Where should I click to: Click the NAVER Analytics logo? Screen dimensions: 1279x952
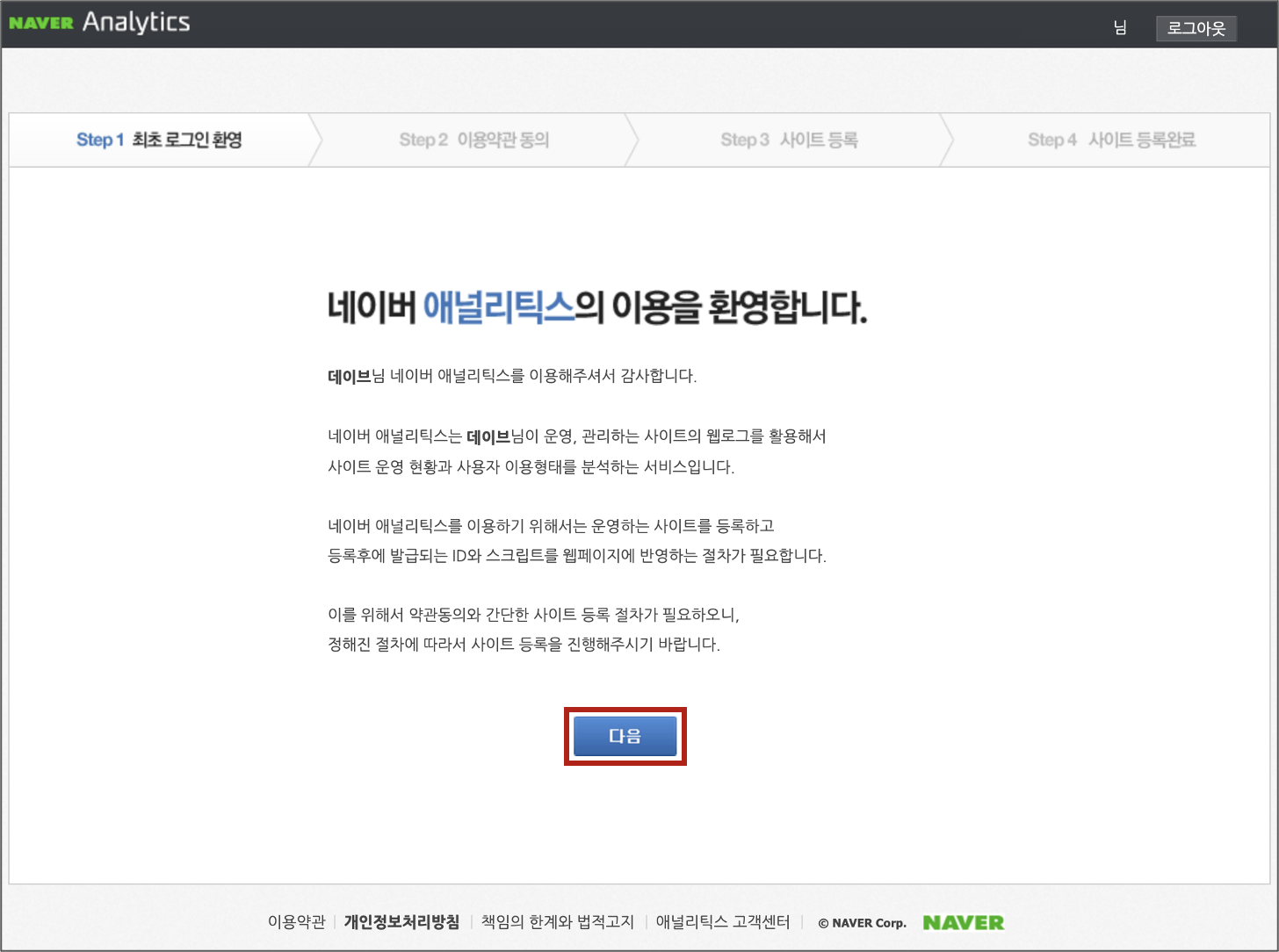pos(99,23)
